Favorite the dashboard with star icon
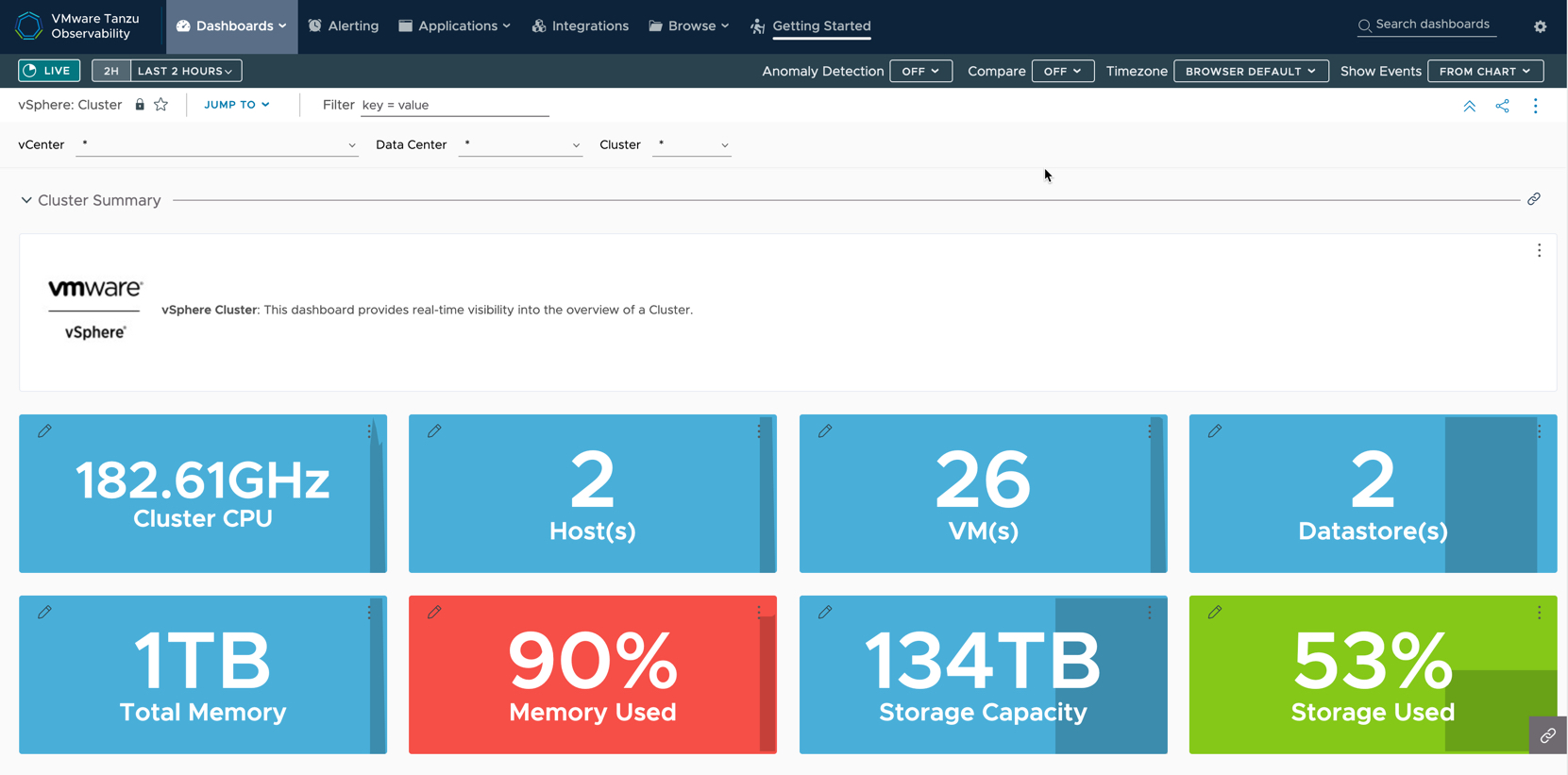This screenshot has height=775, width=1568. point(161,105)
